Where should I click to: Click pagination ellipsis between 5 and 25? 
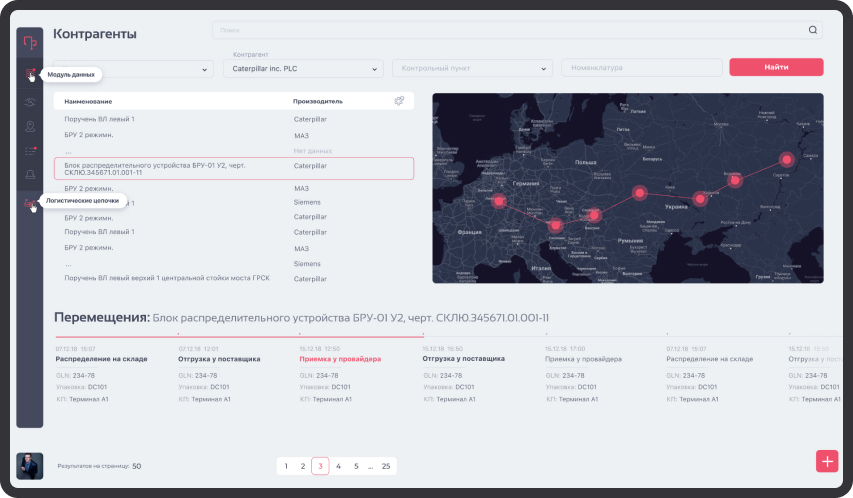pyautogui.click(x=370, y=466)
